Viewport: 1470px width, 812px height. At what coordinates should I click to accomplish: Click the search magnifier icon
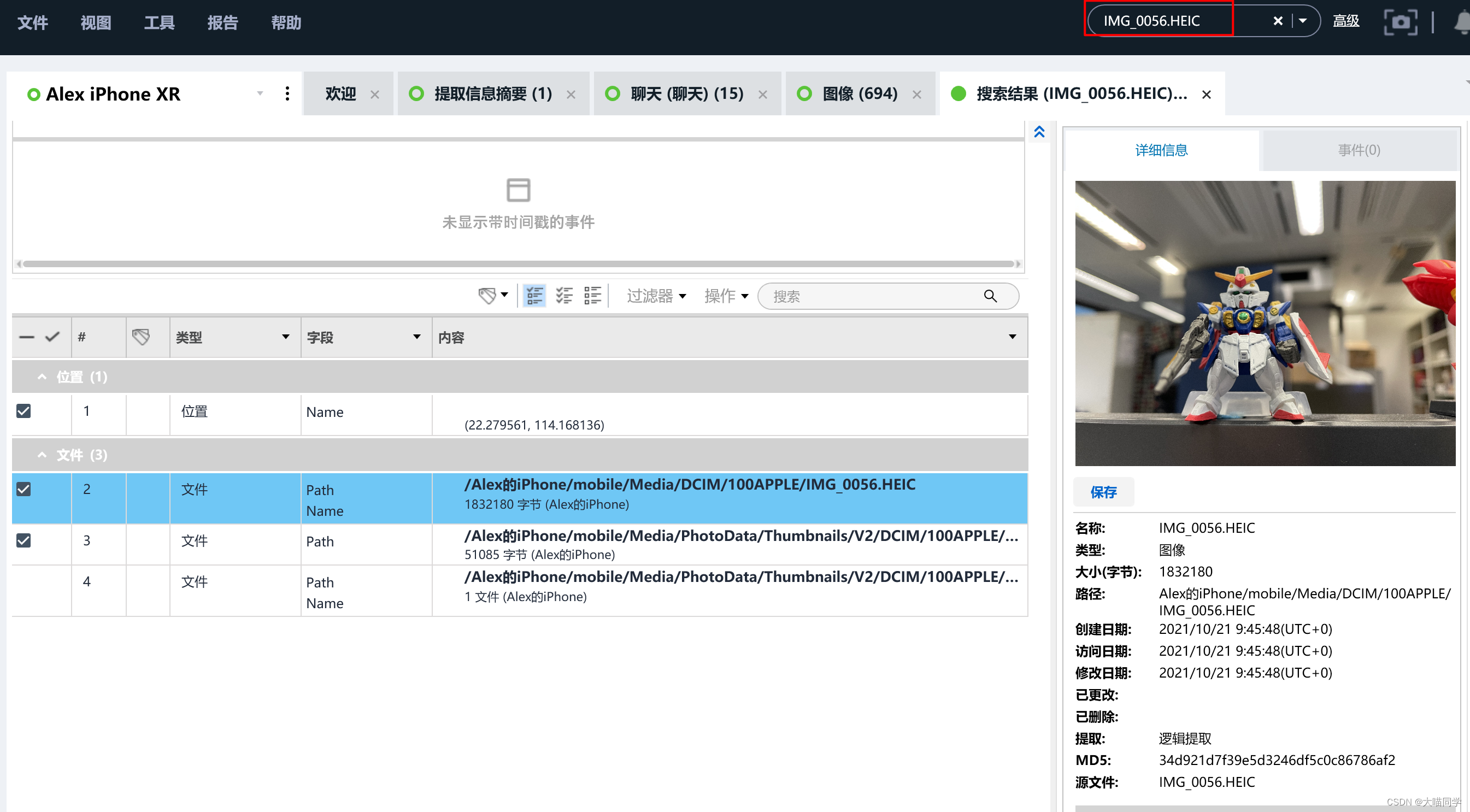[x=990, y=296]
